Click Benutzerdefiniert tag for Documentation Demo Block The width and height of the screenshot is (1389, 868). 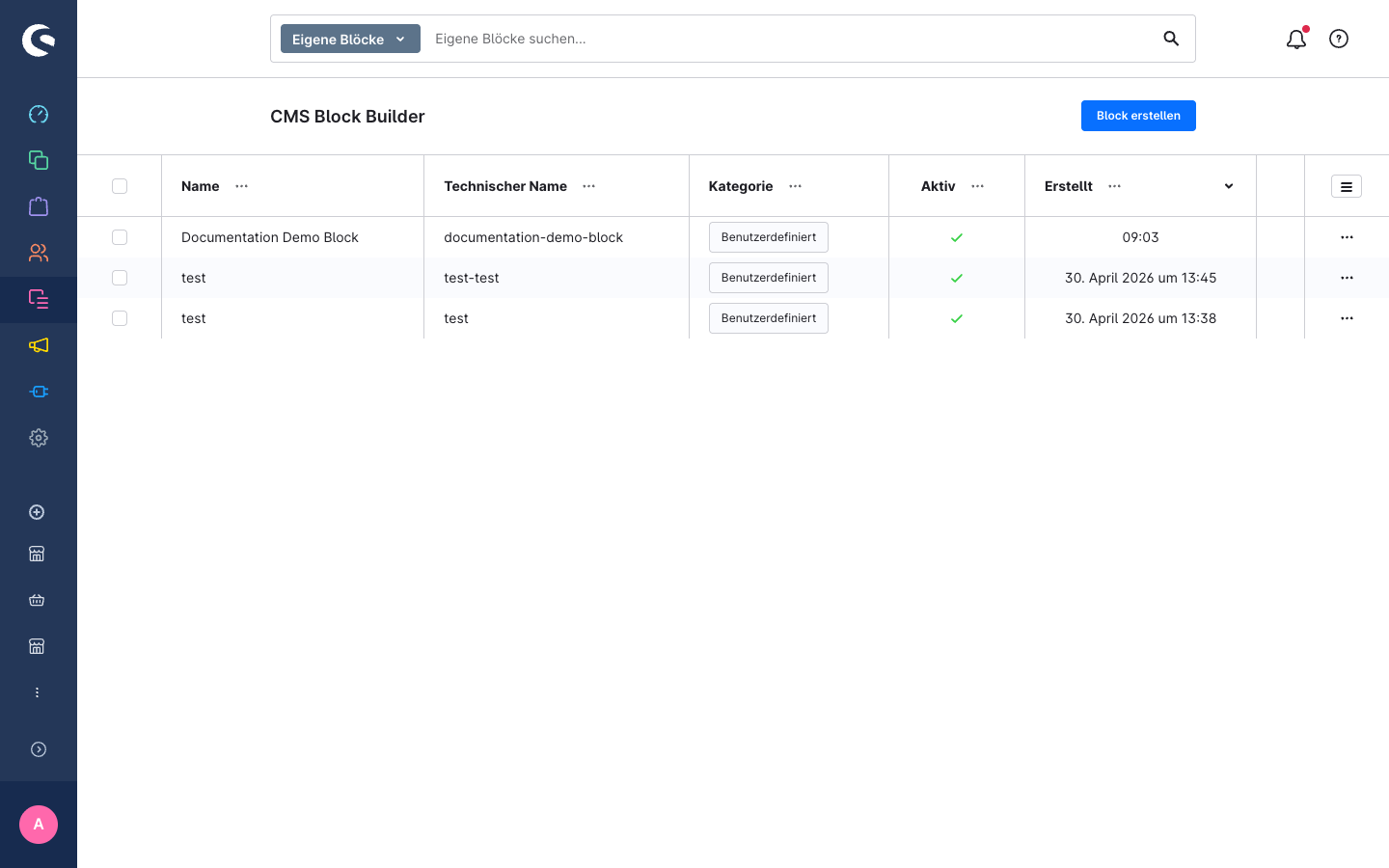point(769,237)
